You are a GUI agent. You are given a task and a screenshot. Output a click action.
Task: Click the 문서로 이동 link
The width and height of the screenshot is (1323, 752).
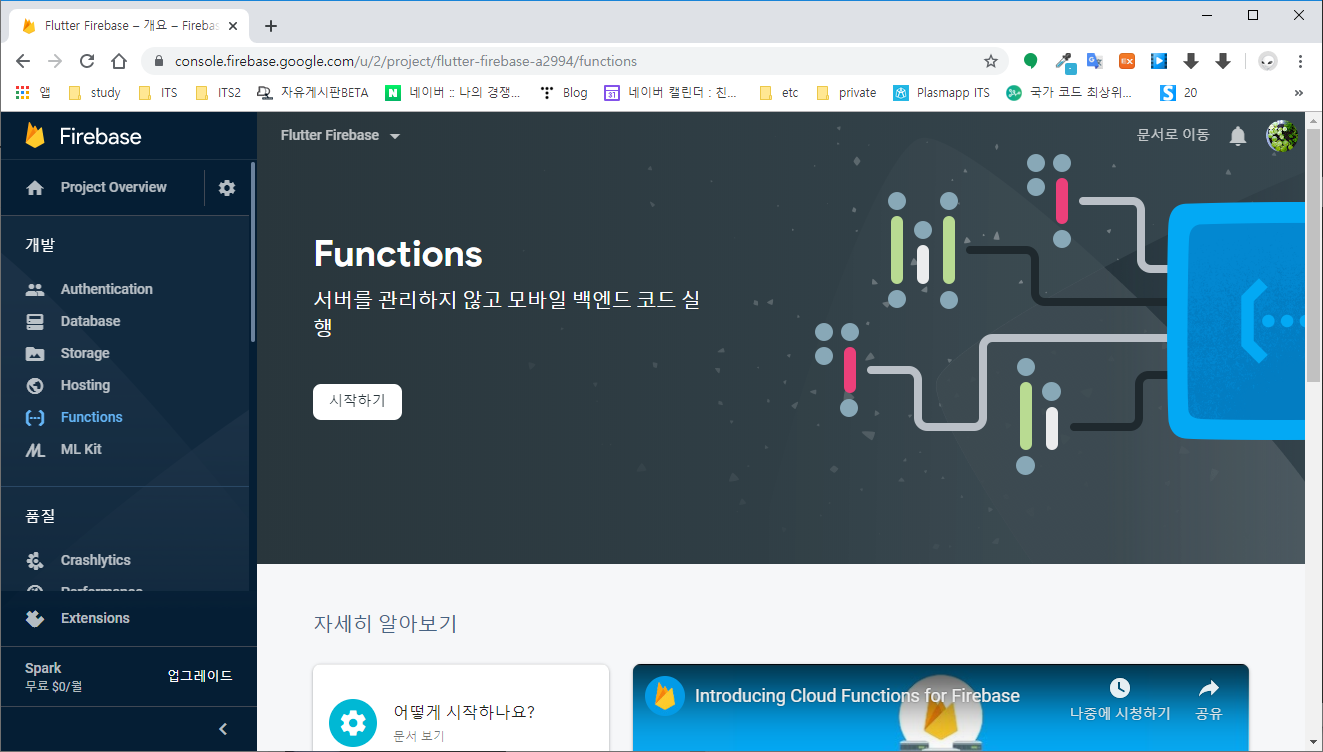pos(1173,135)
